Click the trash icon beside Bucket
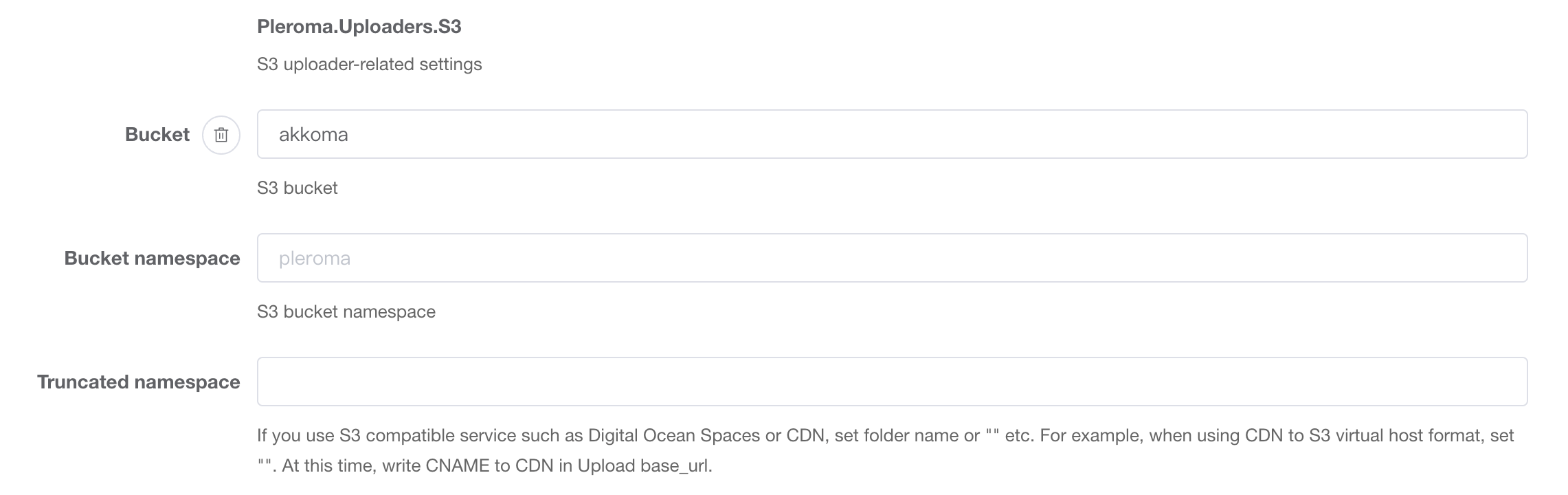This screenshot has height=495, width=1568. click(221, 135)
